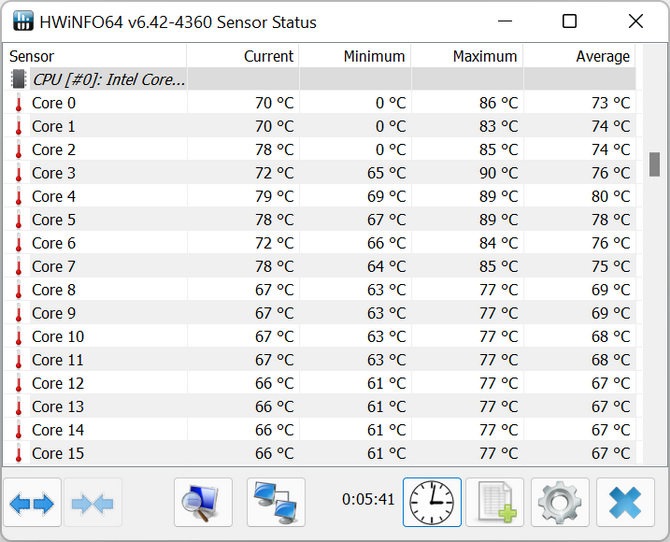Click Core 1 average value 74 °C

[x=611, y=127]
